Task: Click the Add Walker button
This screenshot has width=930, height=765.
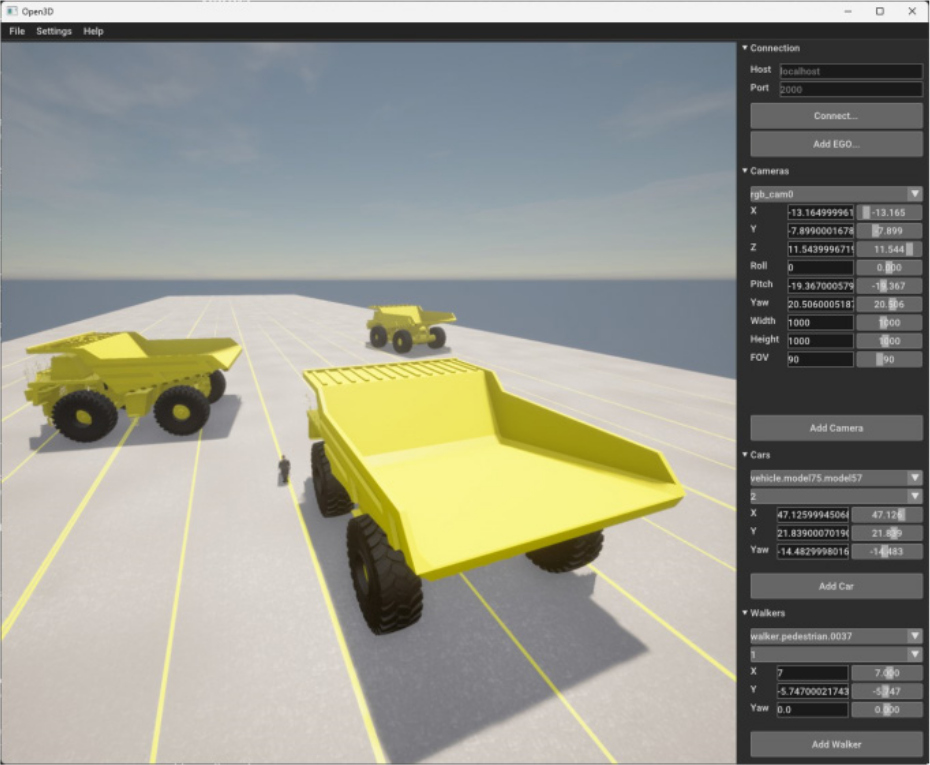Action: point(836,744)
